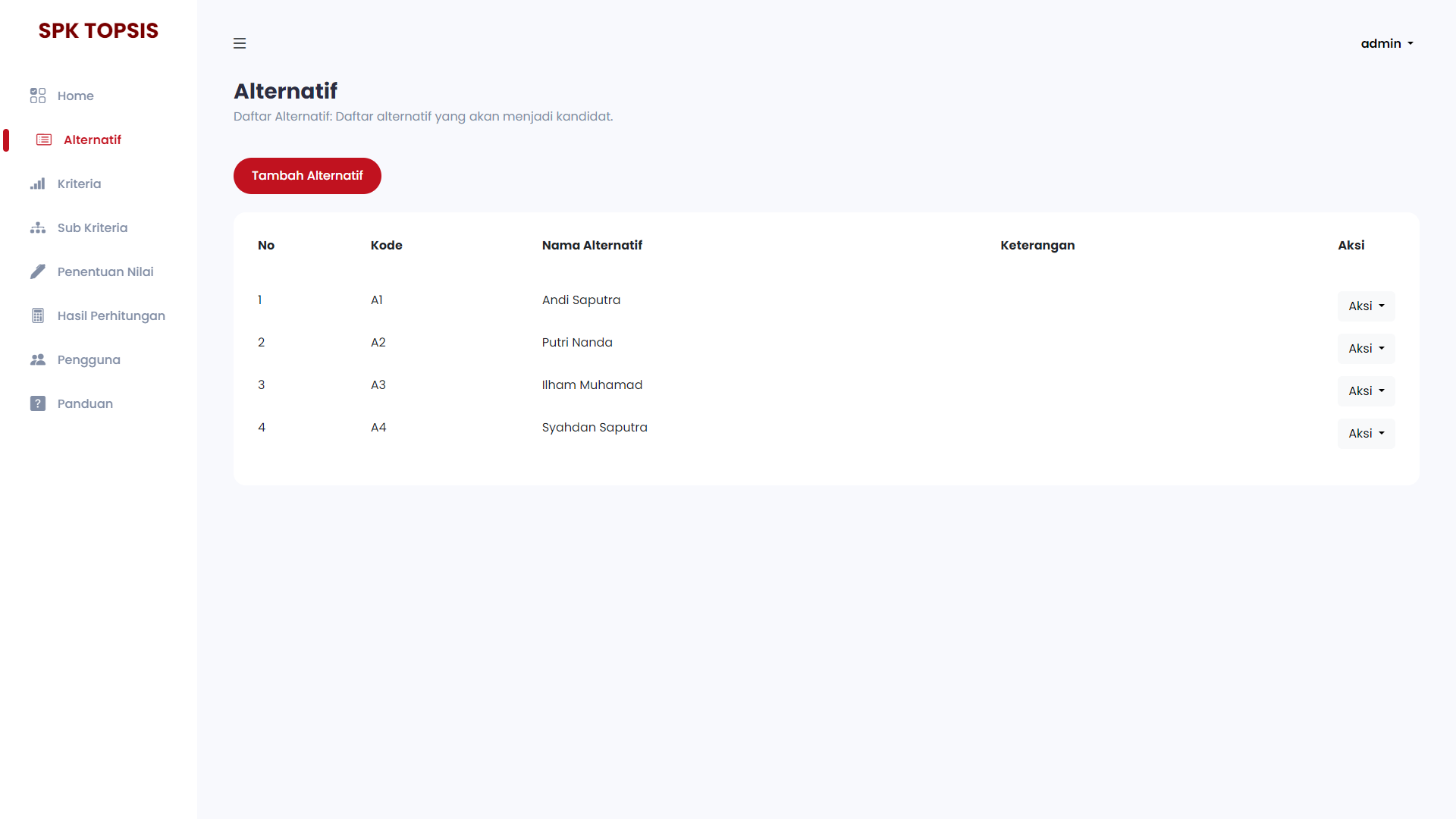The height and width of the screenshot is (819, 1456).
Task: Click the Pengguna users icon
Action: coord(38,359)
